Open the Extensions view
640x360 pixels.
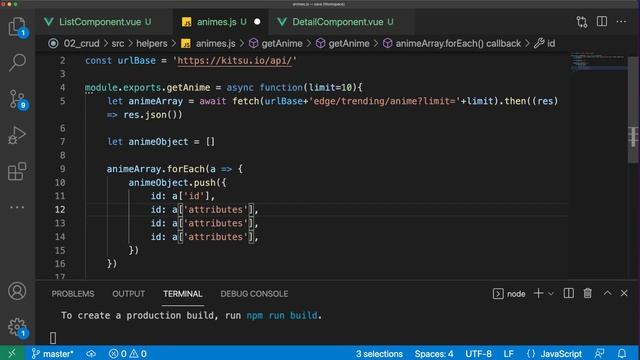pyautogui.click(x=17, y=171)
